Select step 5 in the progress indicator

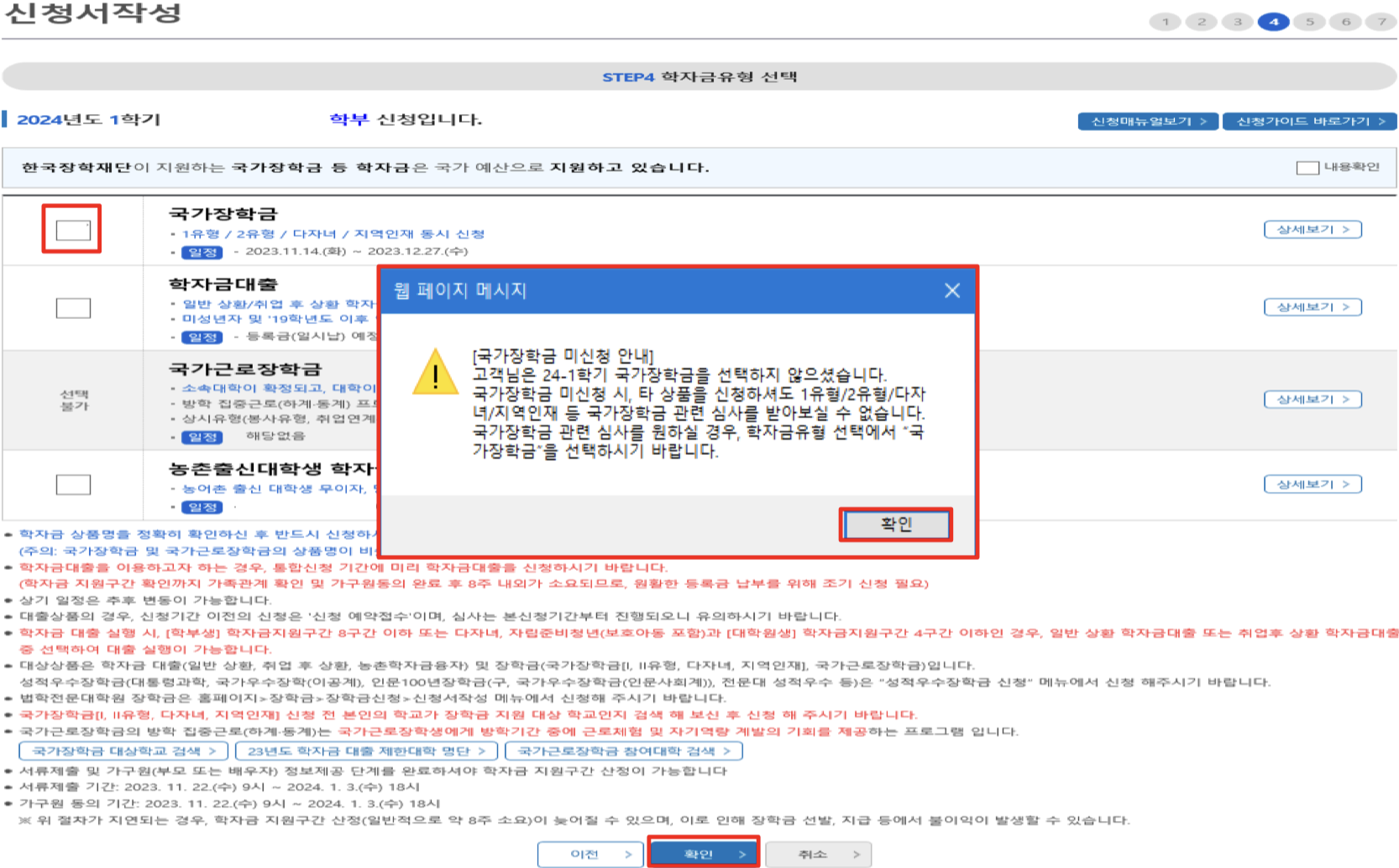click(x=1310, y=23)
